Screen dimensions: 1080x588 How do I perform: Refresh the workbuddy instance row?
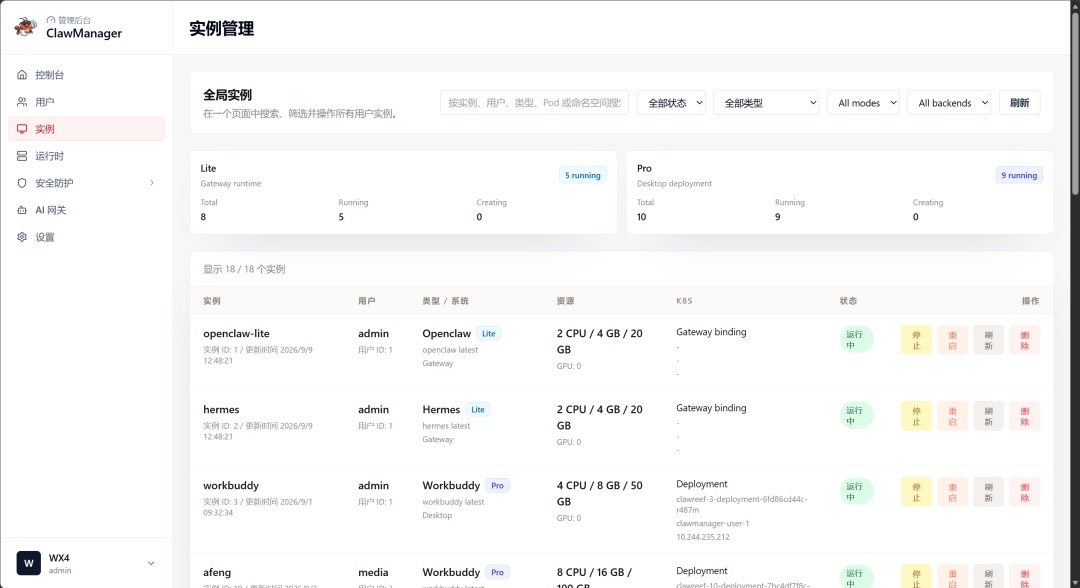[x=988, y=492]
